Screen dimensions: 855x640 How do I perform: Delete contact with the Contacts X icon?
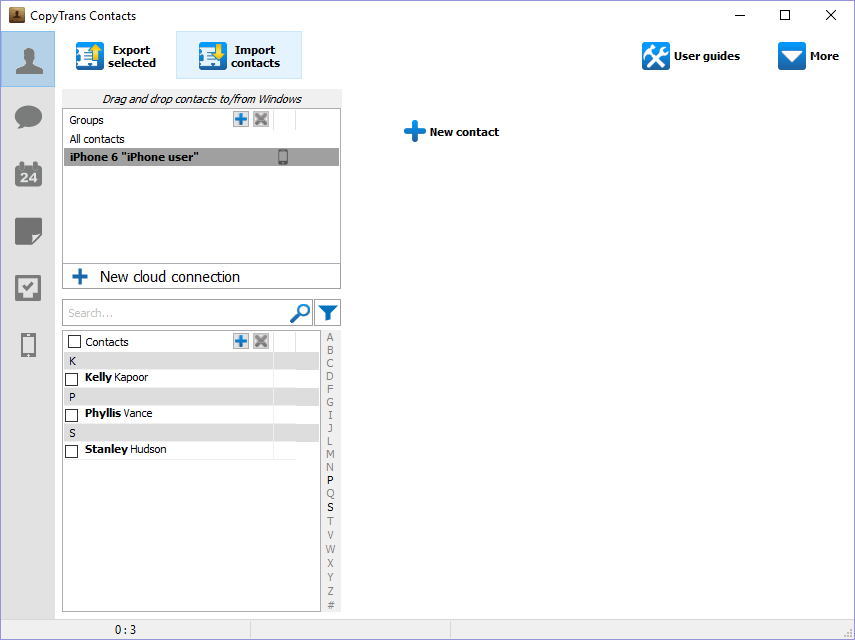point(261,341)
